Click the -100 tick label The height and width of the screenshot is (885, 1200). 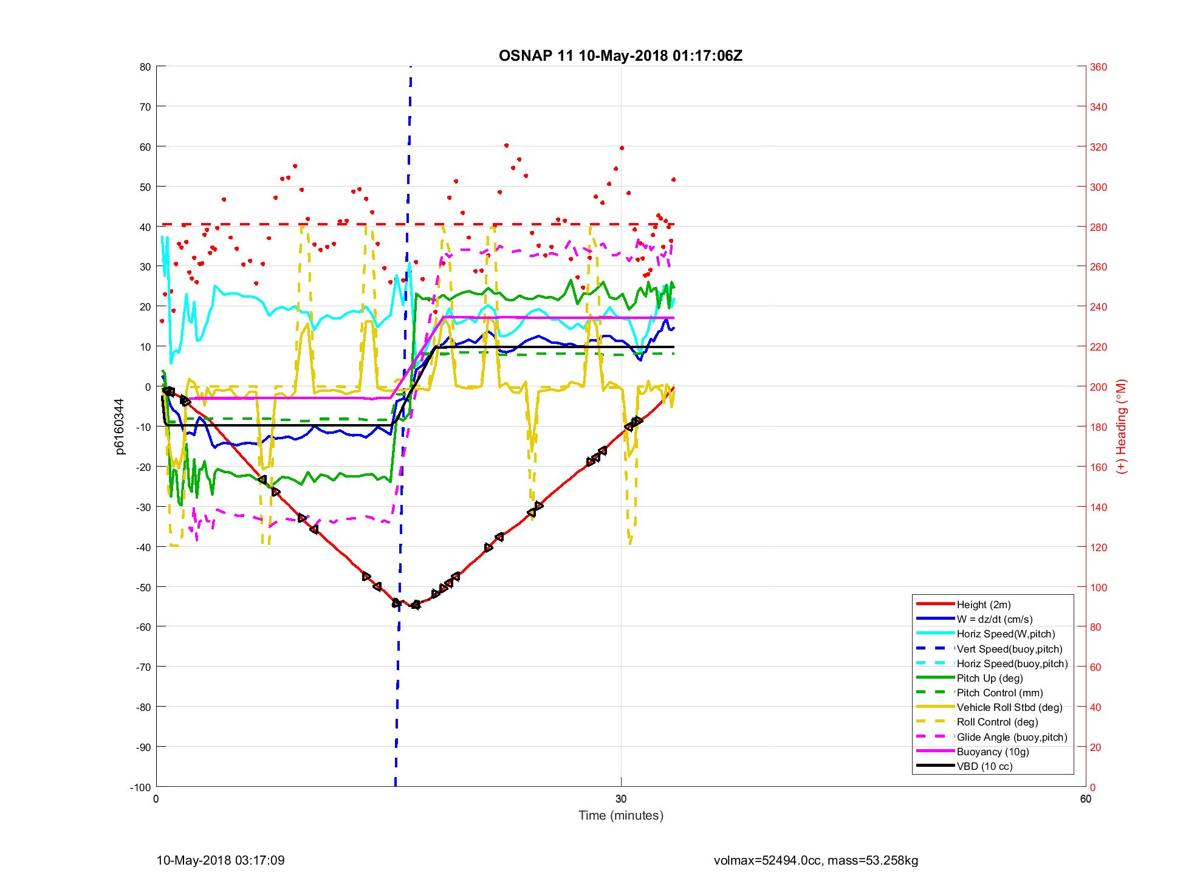140,787
